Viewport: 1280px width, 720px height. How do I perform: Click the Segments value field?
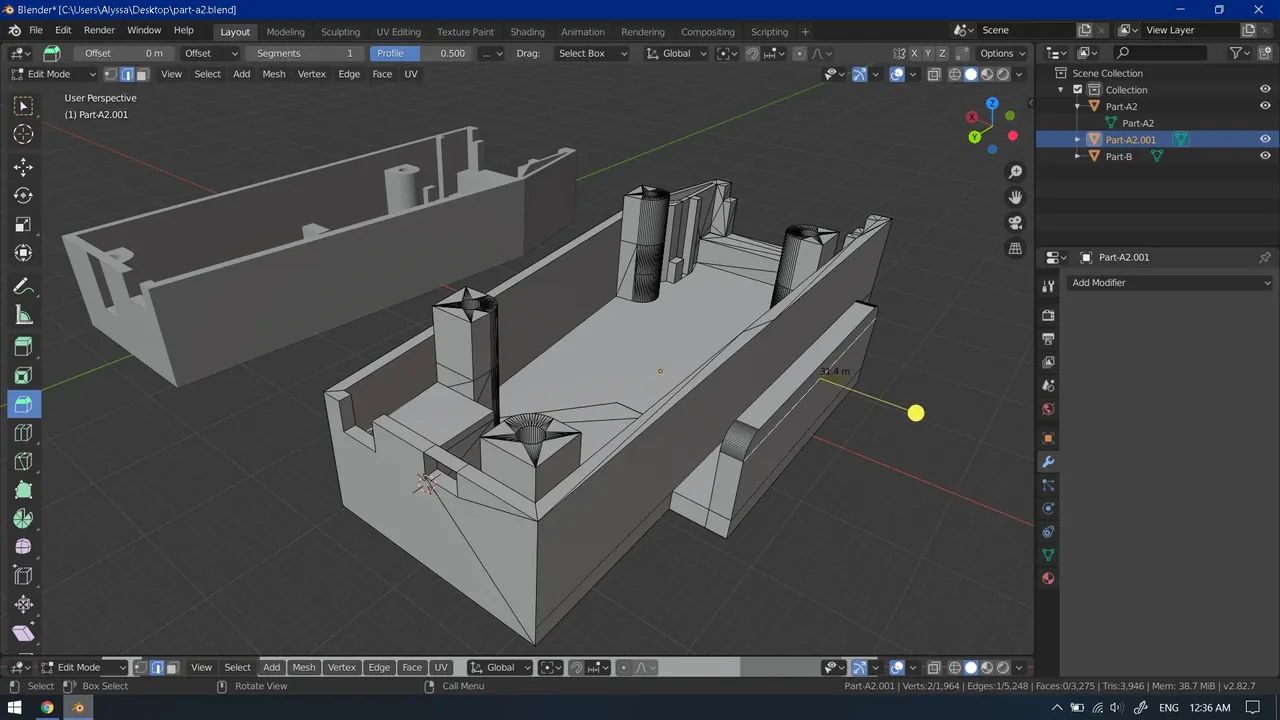(305, 53)
